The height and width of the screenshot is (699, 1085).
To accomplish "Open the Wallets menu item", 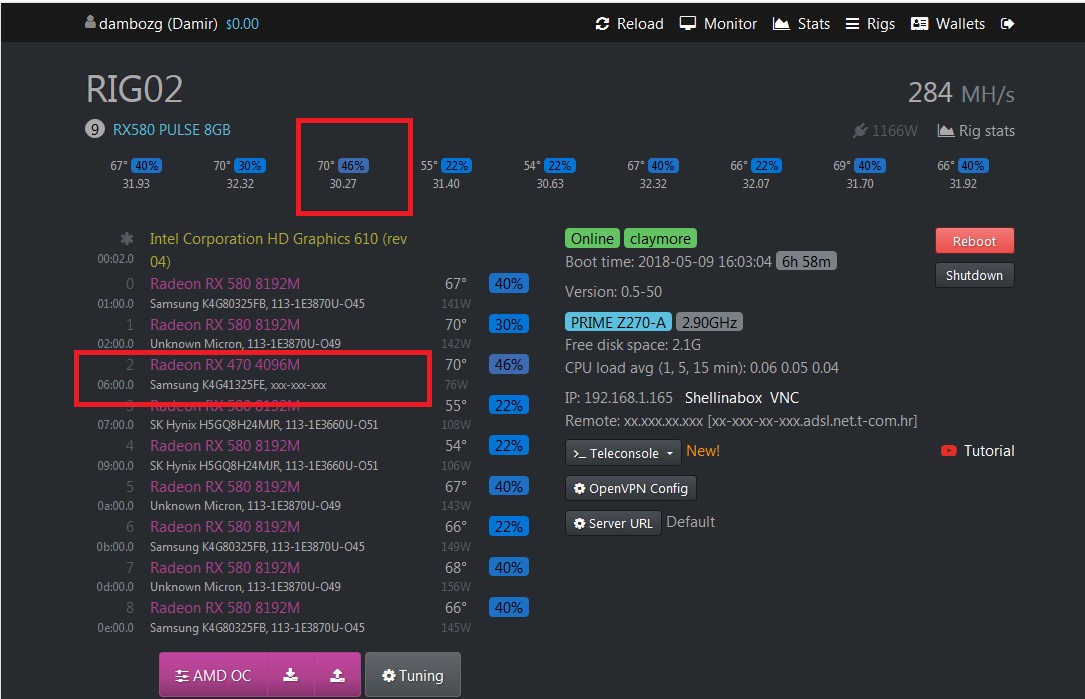I will point(948,24).
